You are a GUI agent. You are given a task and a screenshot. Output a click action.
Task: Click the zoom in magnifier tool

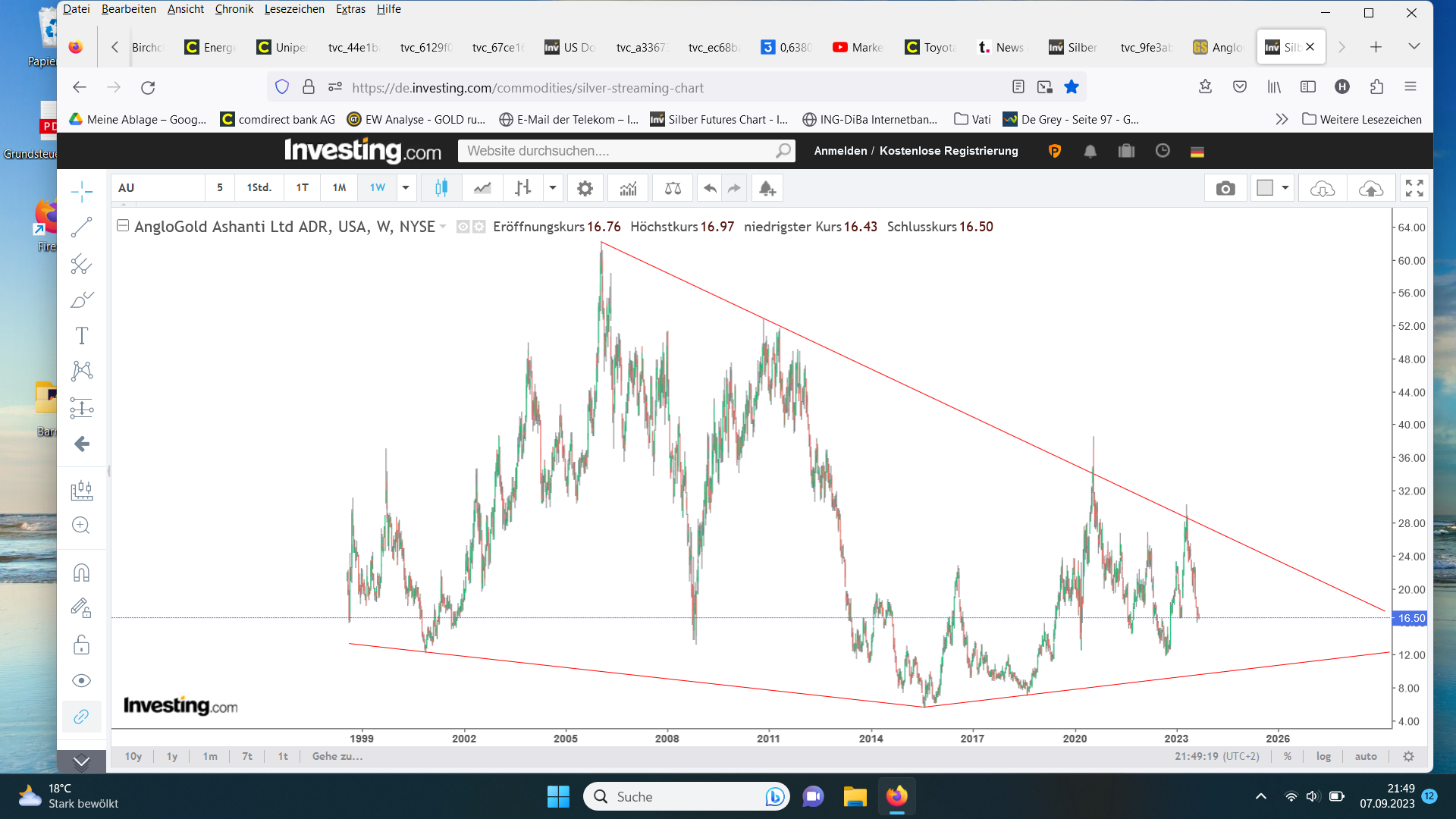81,526
